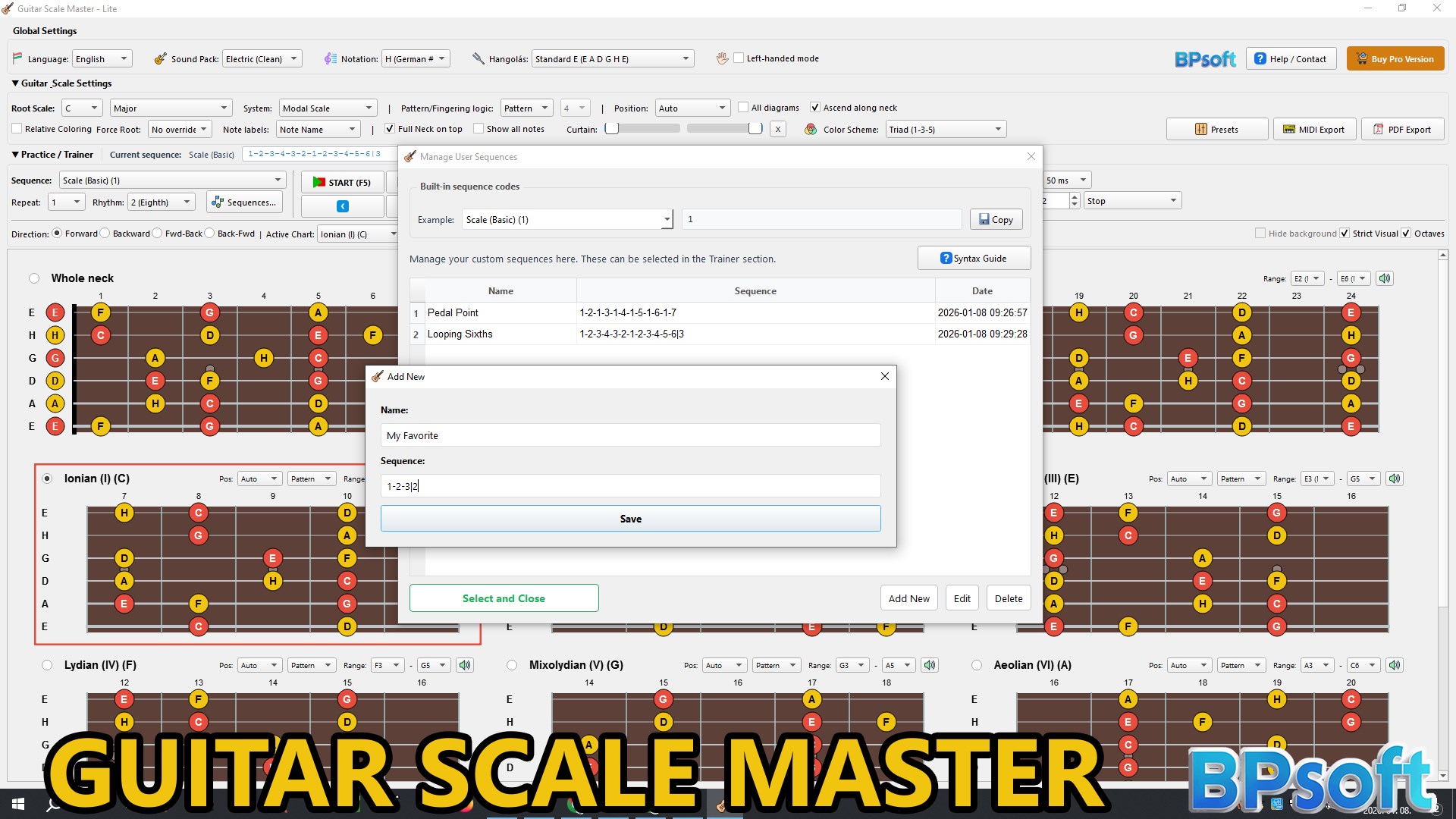Close the Manage User Sequences window

pyautogui.click(x=1031, y=156)
